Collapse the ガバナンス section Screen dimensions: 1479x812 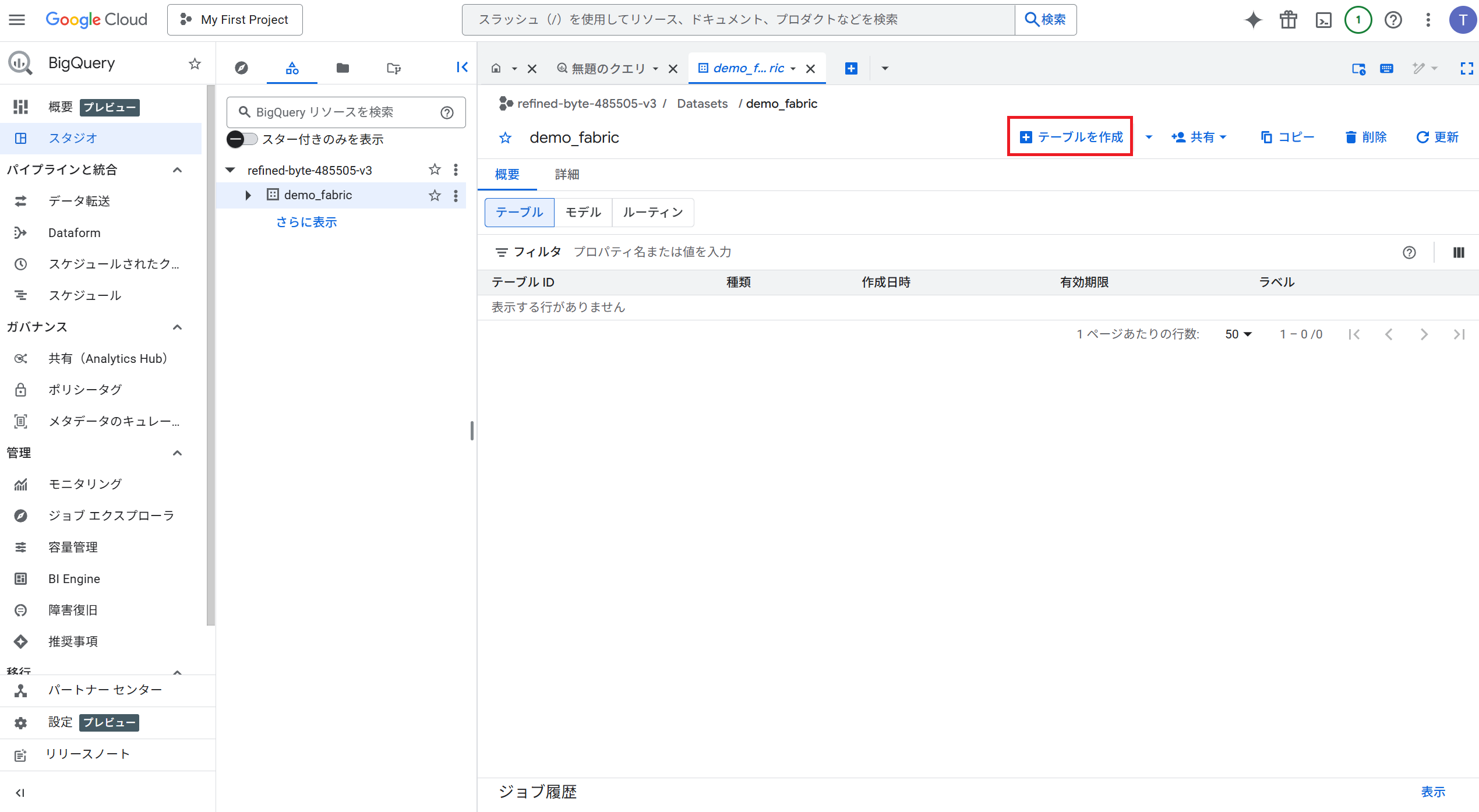point(178,327)
